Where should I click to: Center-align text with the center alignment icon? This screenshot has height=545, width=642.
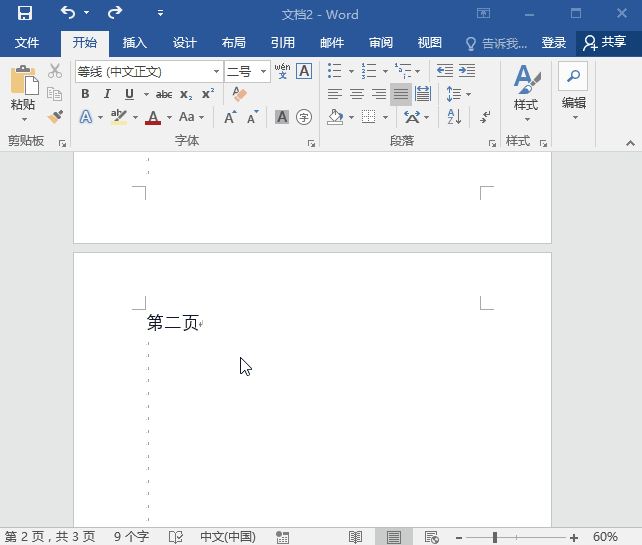tap(357, 94)
